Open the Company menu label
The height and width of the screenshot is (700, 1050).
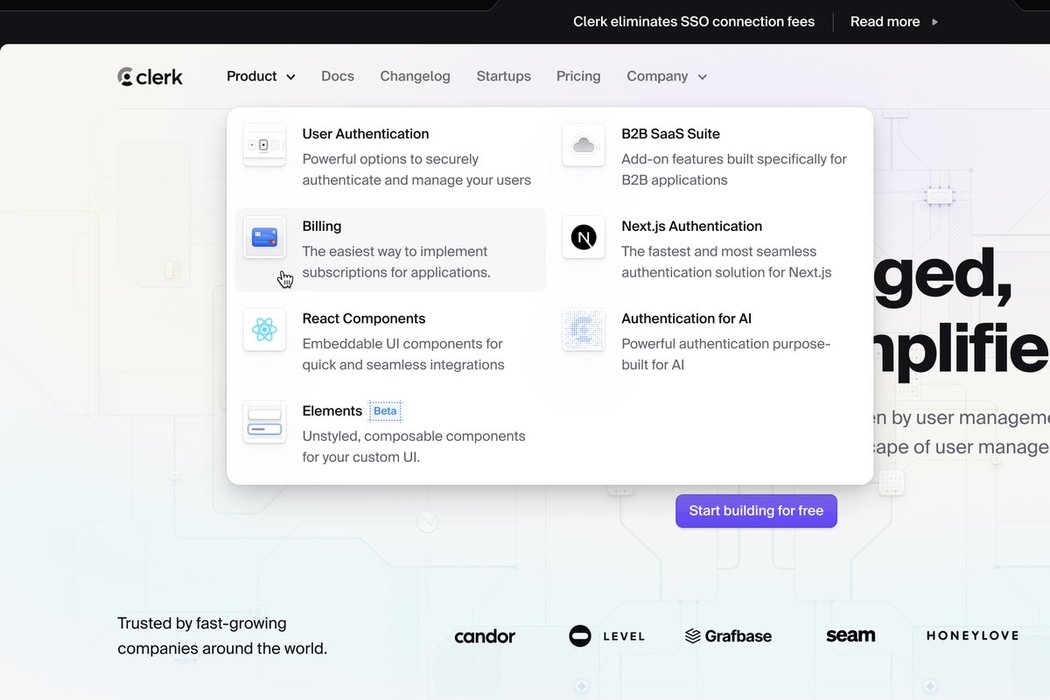(657, 76)
